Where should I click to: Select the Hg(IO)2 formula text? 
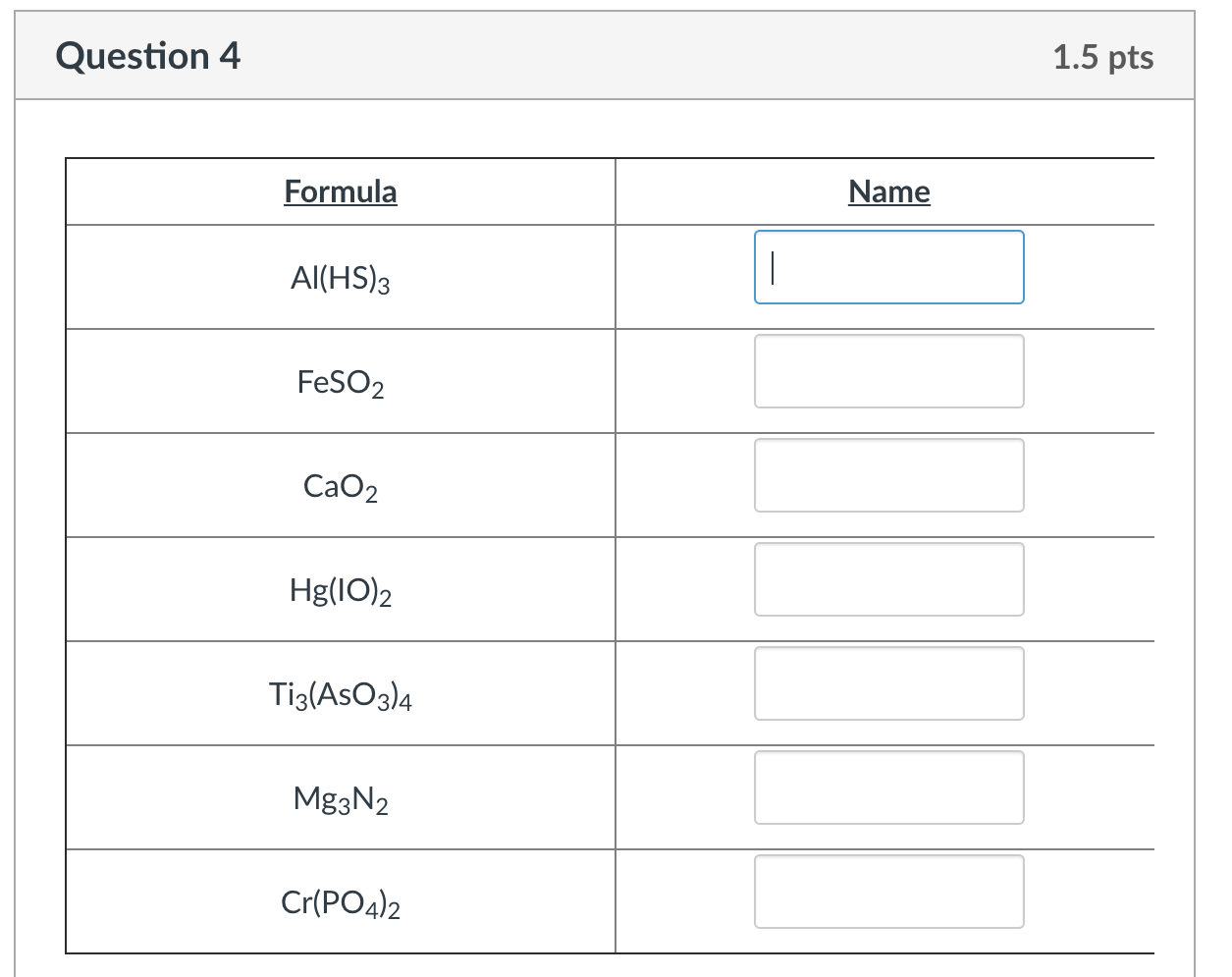click(340, 591)
